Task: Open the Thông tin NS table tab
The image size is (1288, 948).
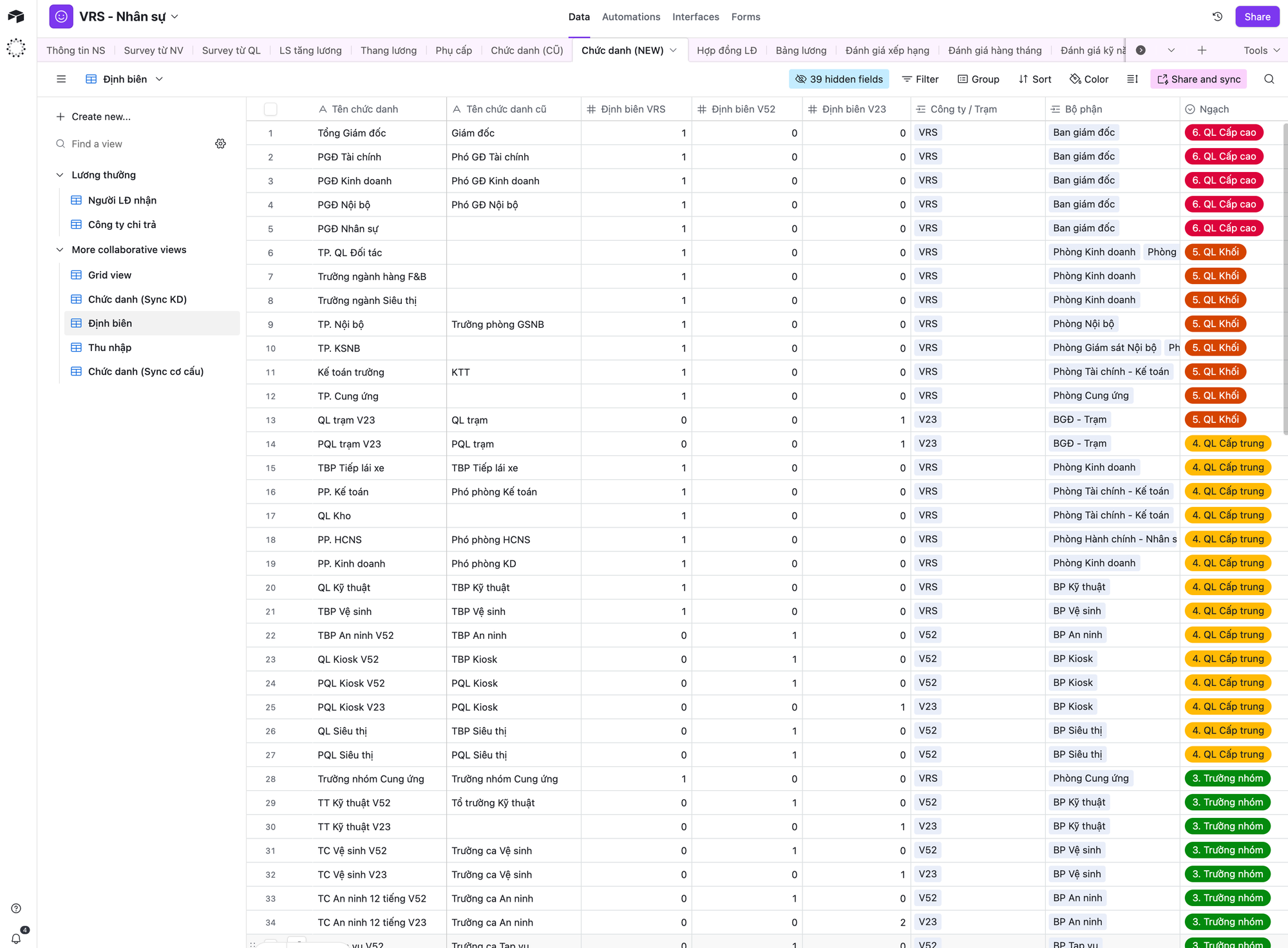Action: (x=75, y=50)
